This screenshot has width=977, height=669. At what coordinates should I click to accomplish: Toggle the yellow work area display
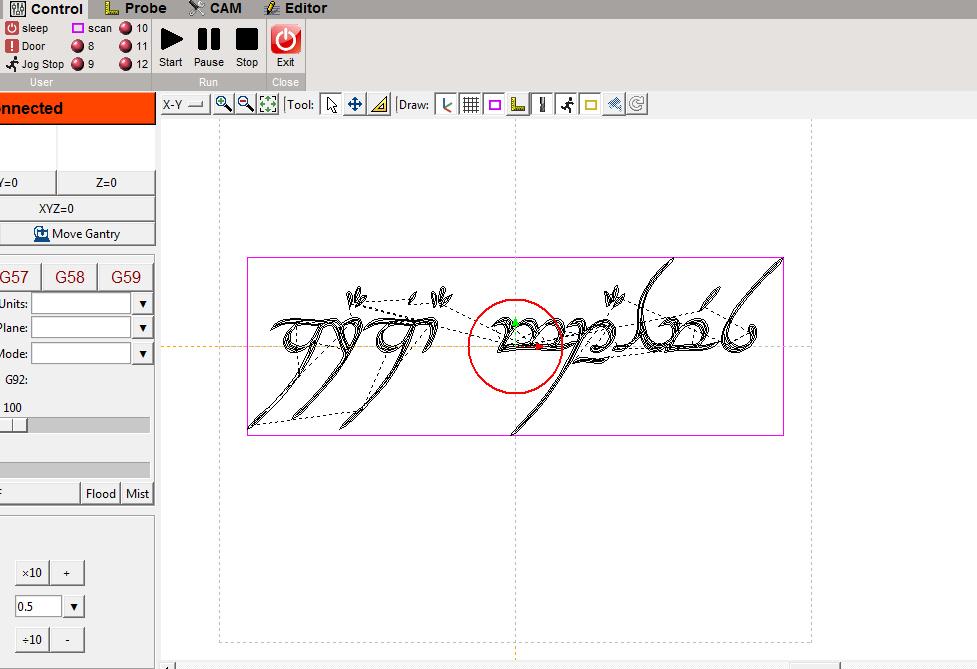591,105
